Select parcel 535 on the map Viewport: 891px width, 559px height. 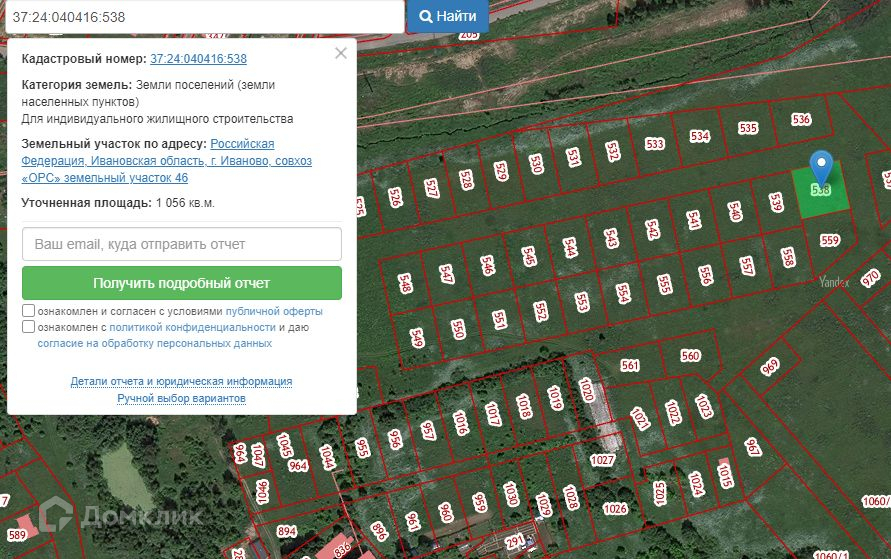pos(748,128)
